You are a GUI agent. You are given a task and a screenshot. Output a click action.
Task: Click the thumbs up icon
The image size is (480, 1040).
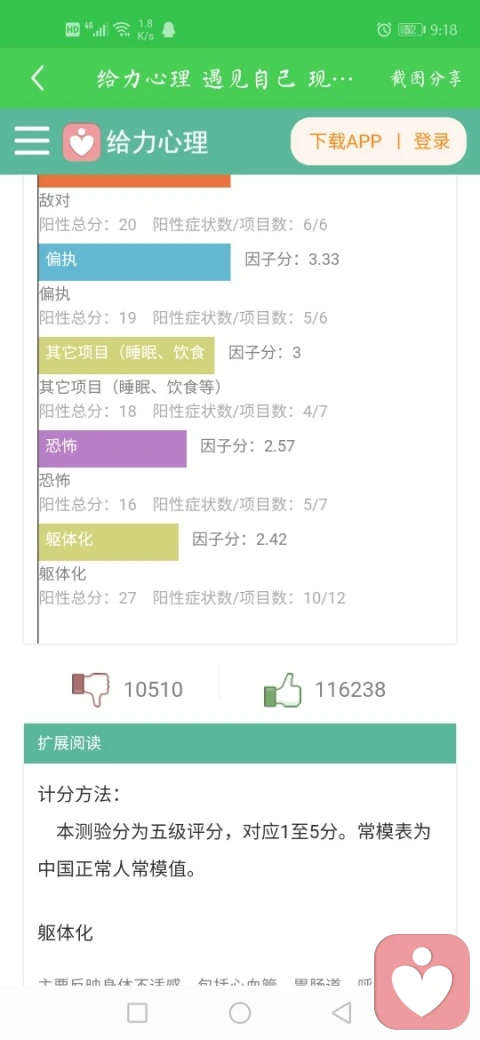[282, 690]
